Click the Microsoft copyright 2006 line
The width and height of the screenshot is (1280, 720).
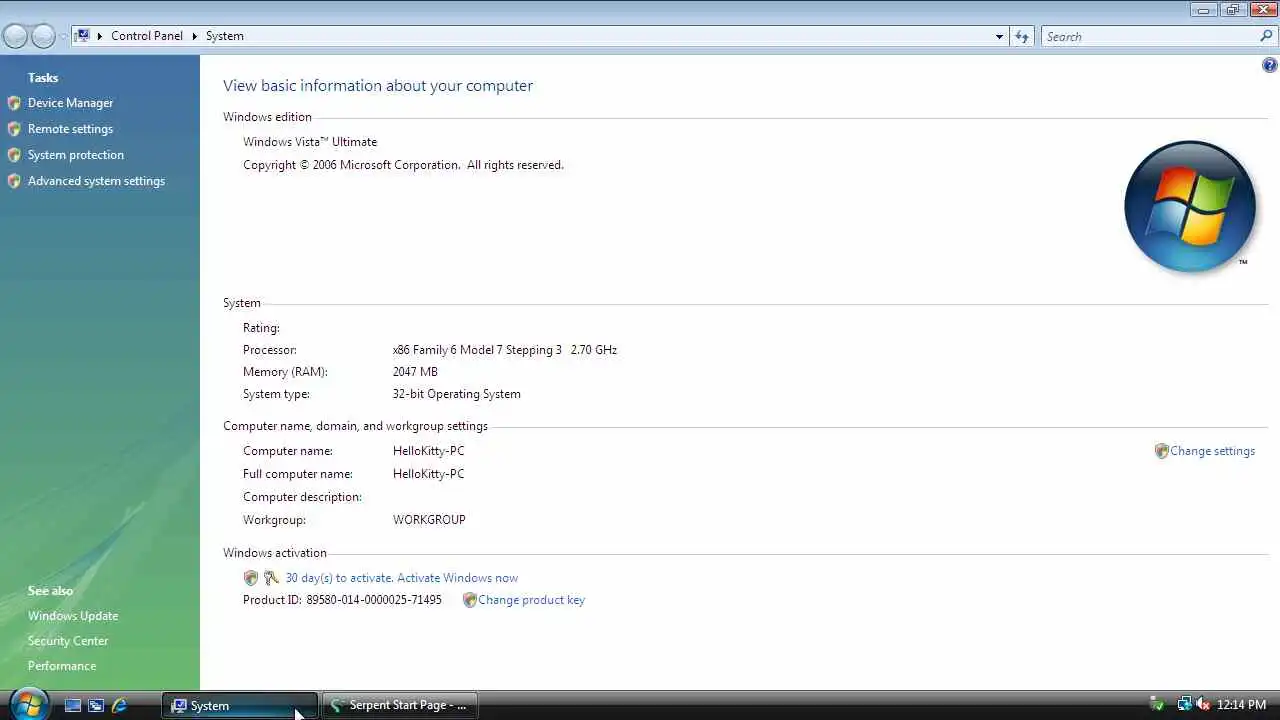(403, 165)
